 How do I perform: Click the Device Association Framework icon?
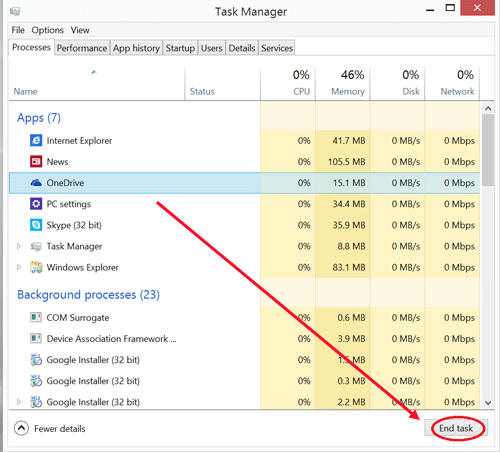point(36,339)
